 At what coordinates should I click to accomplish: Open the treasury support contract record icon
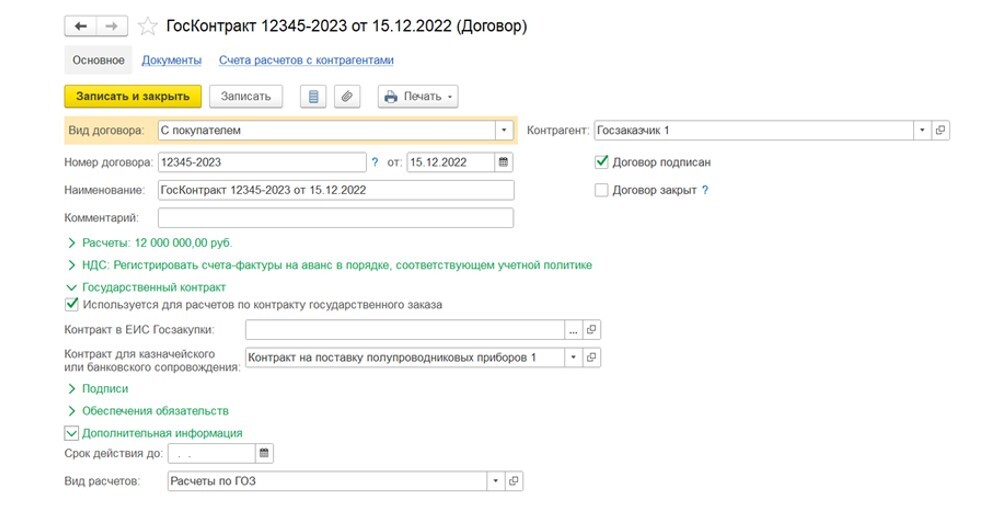591,357
